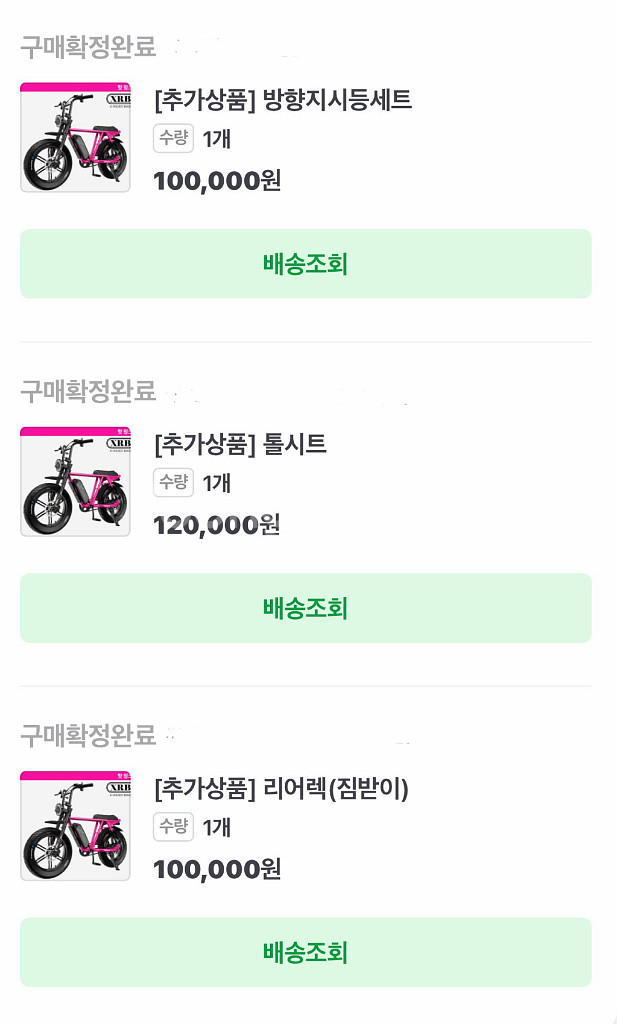This screenshot has width=617, height=1024.
Task: Open delivery tracking for 방향지시등세트 order
Action: (x=305, y=263)
